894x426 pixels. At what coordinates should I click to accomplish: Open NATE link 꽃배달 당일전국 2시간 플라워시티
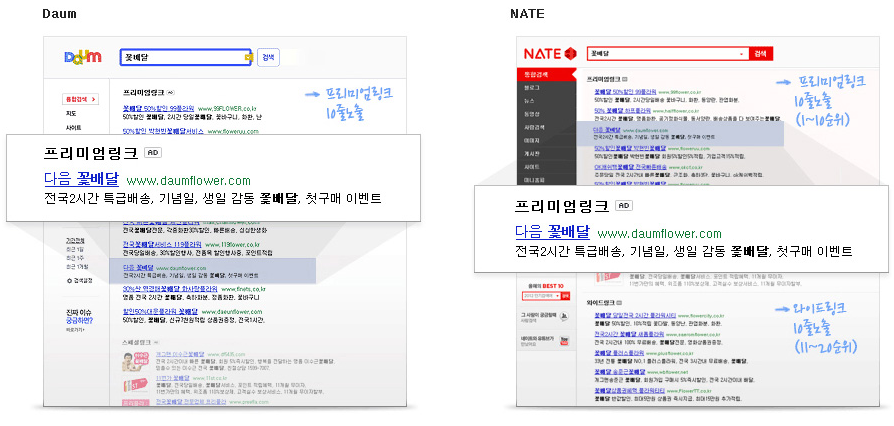coord(635,314)
